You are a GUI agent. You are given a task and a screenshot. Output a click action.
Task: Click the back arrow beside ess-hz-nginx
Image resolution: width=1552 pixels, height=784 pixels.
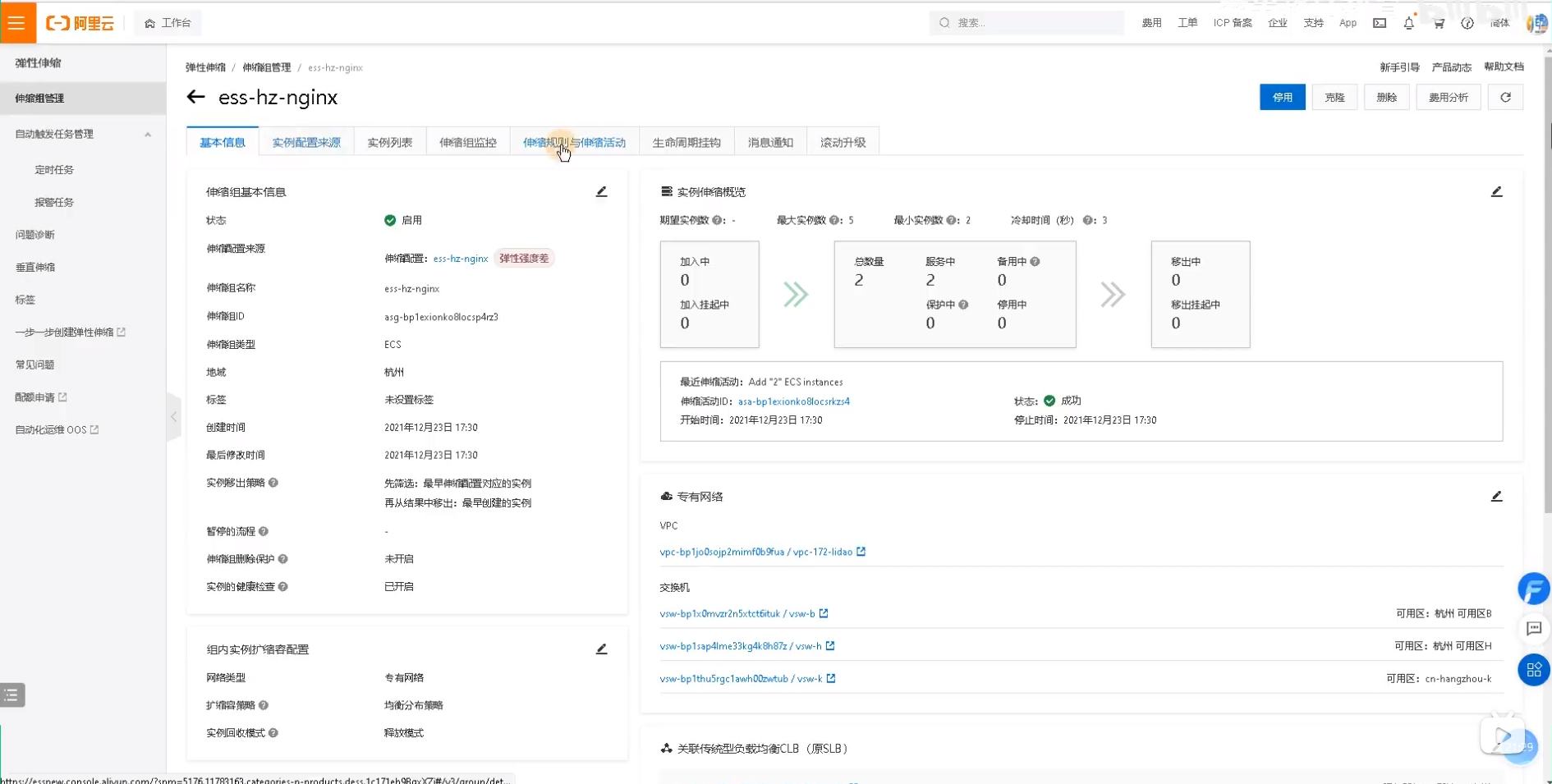(195, 97)
